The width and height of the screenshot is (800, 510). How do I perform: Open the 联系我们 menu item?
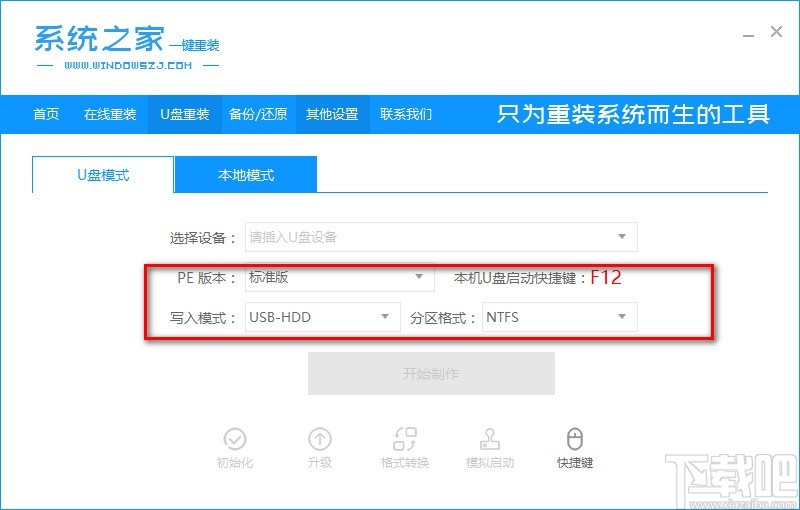pos(406,114)
